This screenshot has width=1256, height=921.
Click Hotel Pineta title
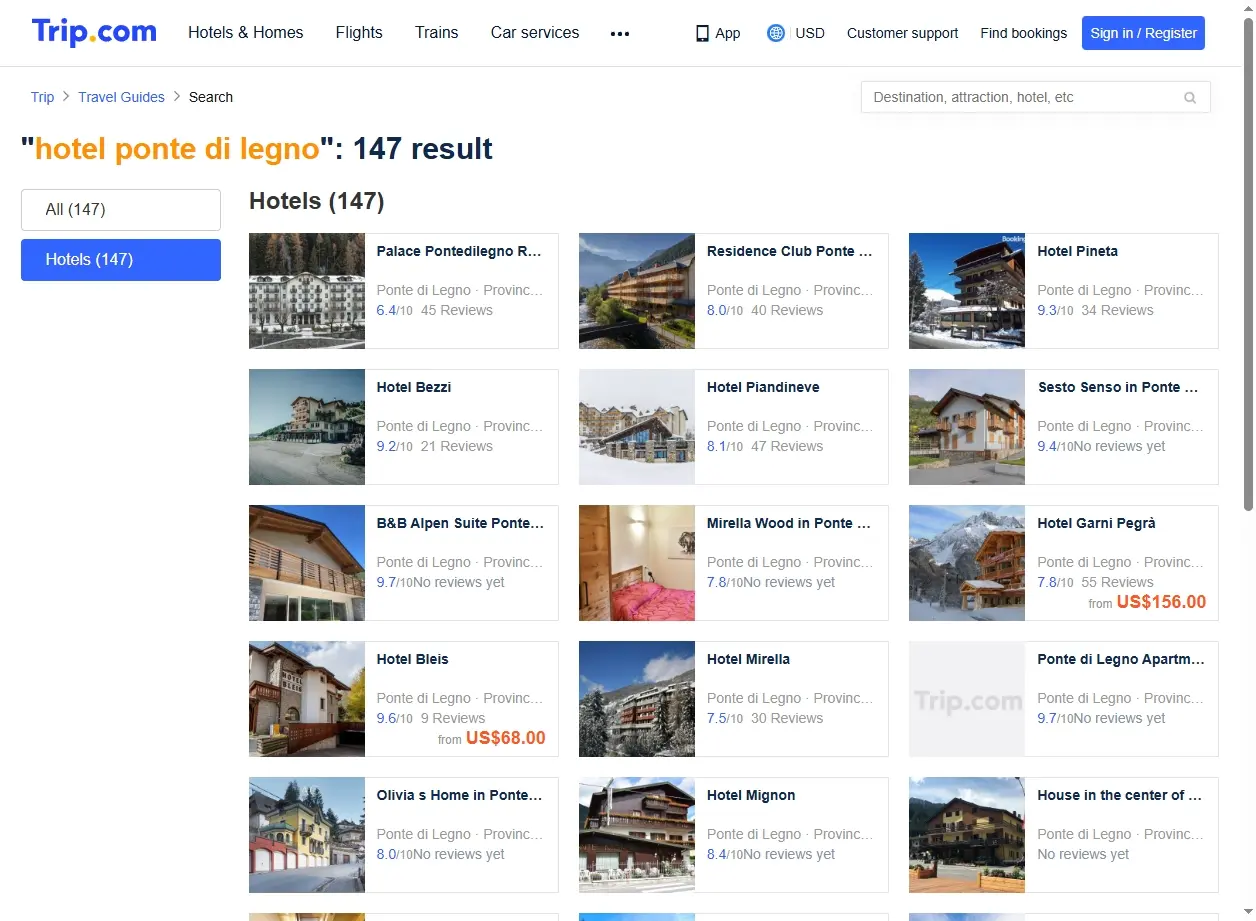[x=1078, y=252]
